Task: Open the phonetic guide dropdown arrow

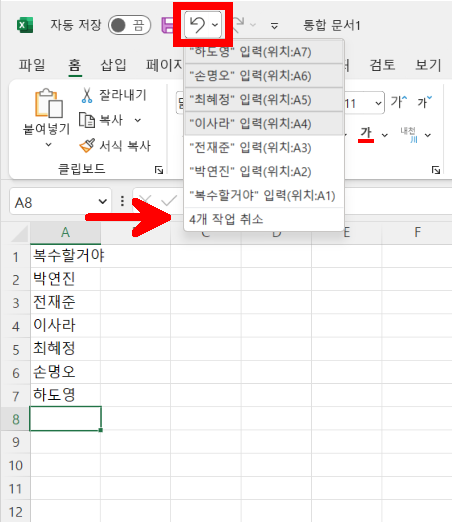Action: 428,135
